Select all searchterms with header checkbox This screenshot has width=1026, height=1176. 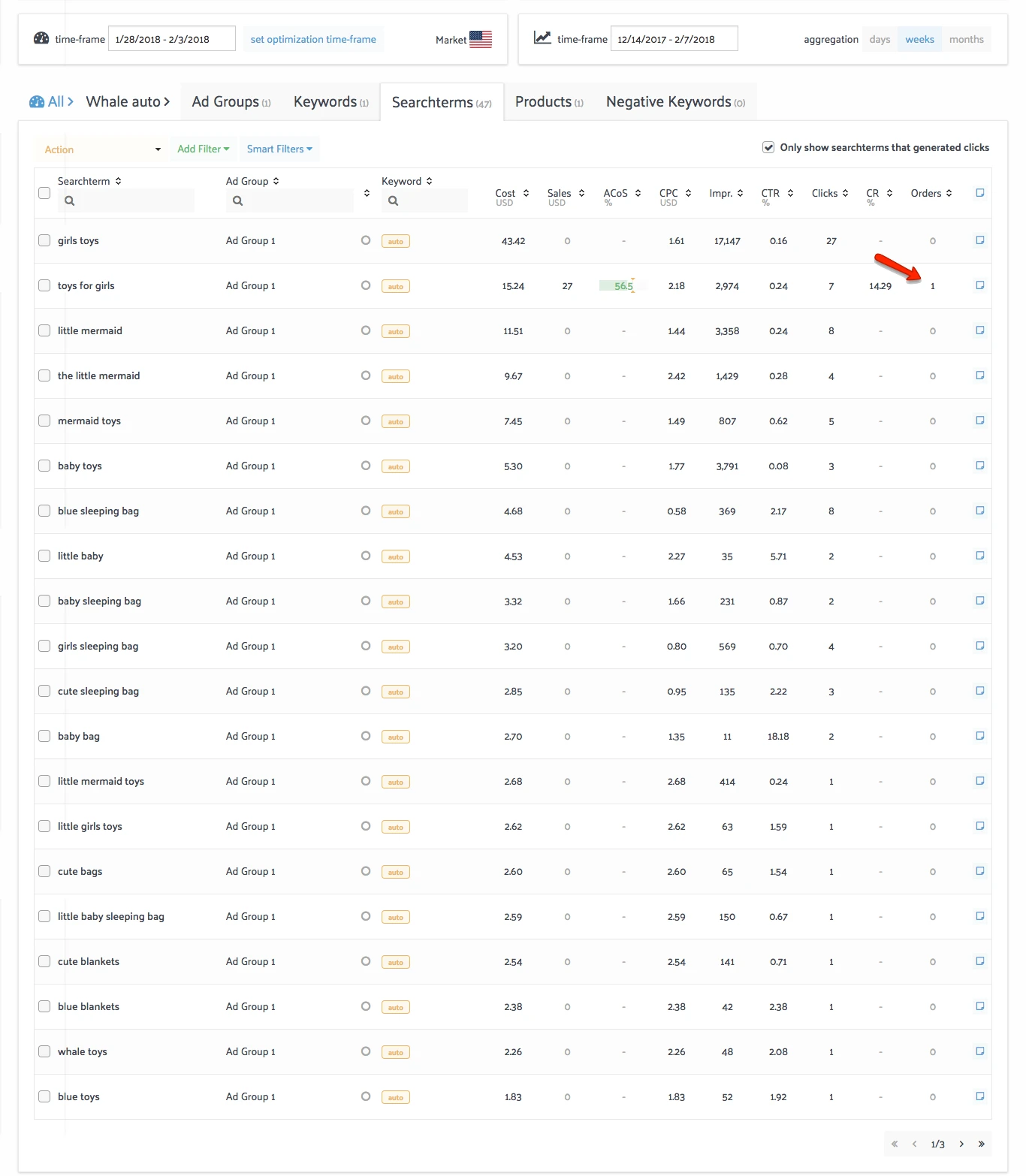44,193
